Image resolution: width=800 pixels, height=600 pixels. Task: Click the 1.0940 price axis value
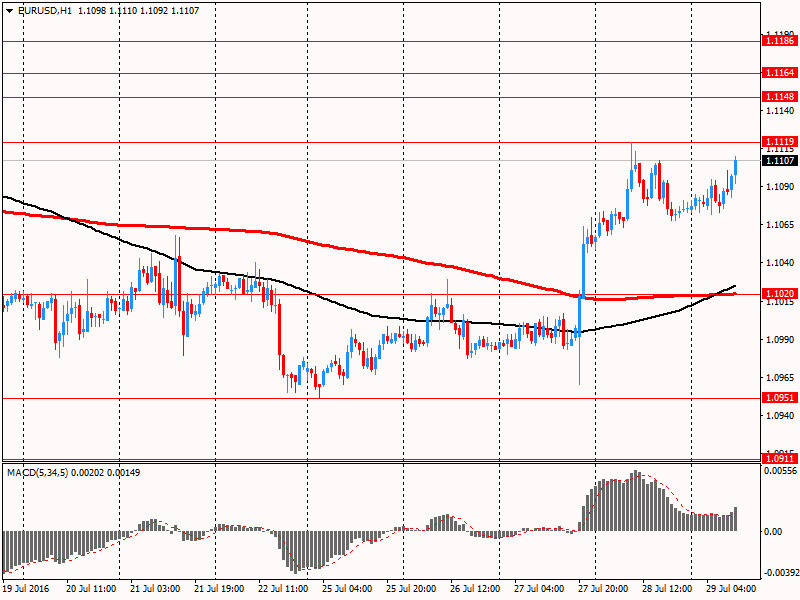[780, 416]
